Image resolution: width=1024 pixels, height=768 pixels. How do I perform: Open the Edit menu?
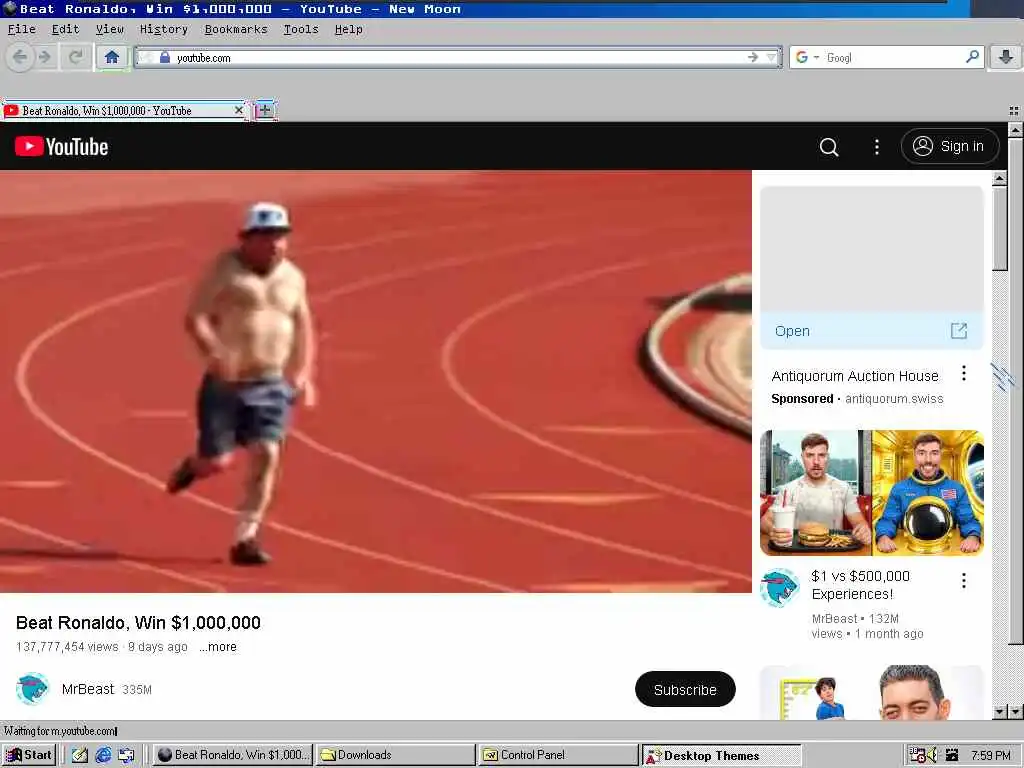click(x=65, y=29)
